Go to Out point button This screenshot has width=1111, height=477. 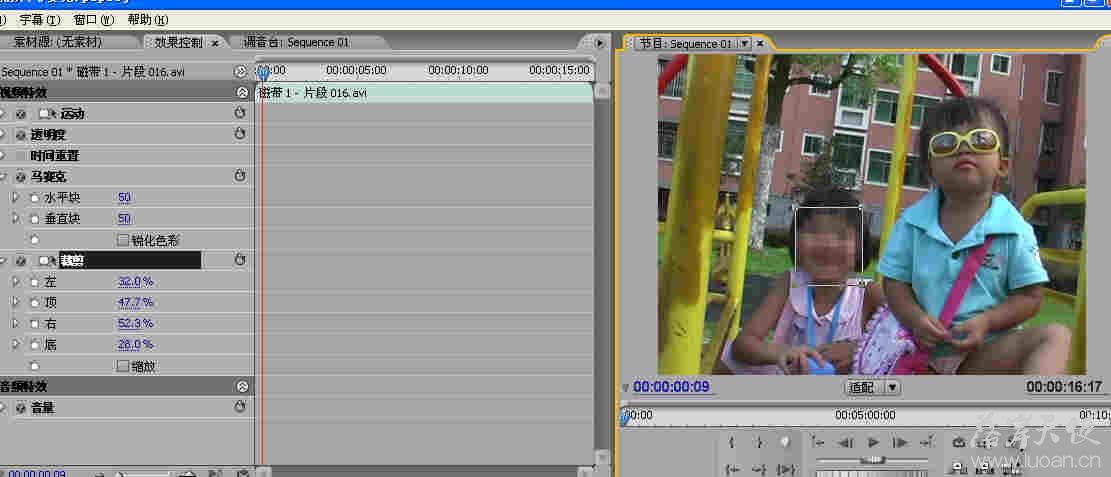click(x=759, y=468)
